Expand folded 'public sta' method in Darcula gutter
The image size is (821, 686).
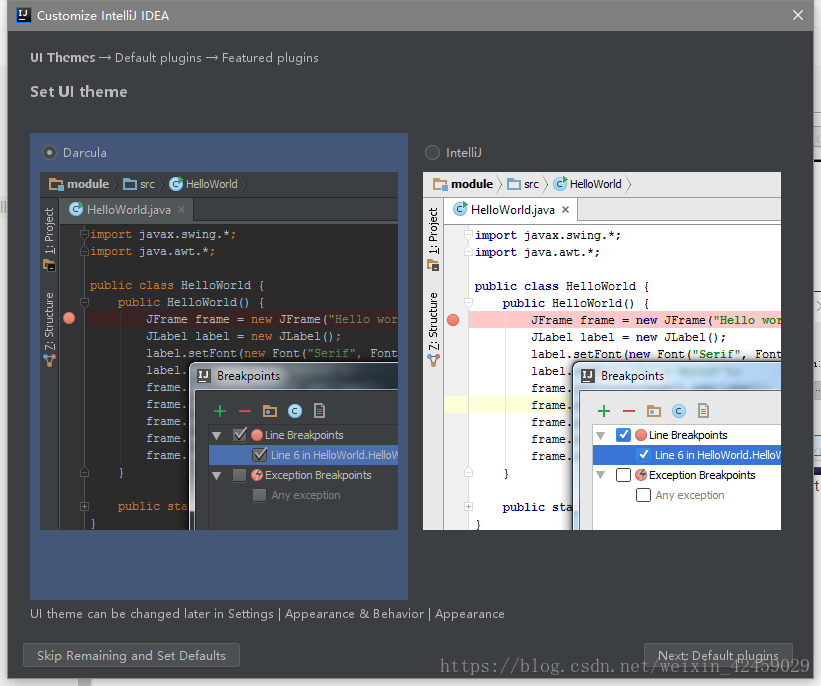pos(84,506)
